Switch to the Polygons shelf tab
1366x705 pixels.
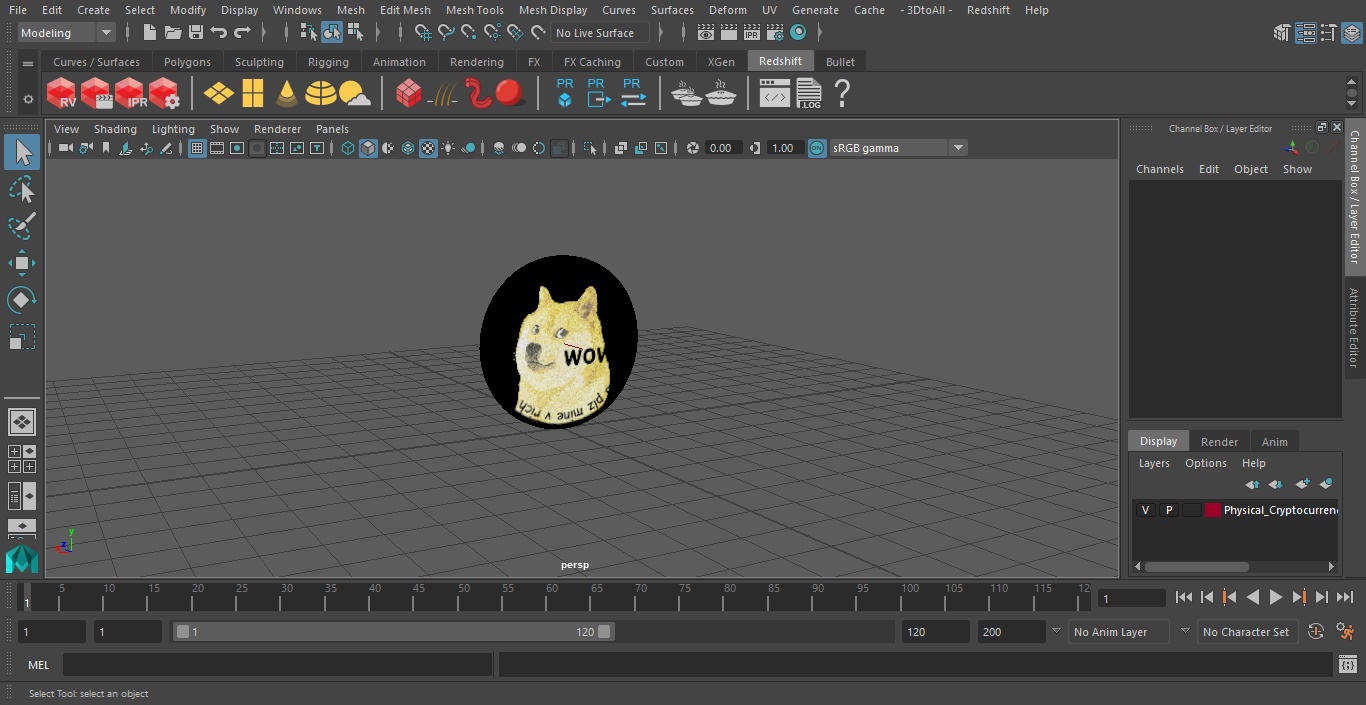[x=187, y=62]
